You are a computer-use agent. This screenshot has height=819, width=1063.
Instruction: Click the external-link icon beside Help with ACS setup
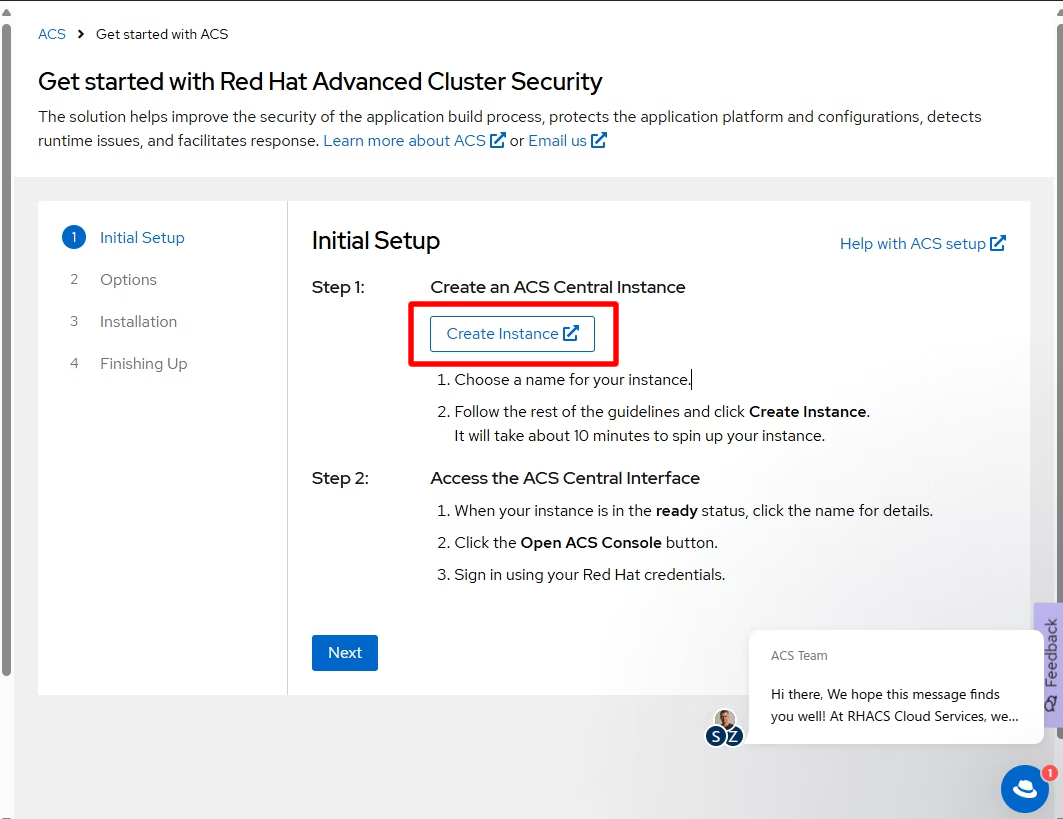(996, 243)
